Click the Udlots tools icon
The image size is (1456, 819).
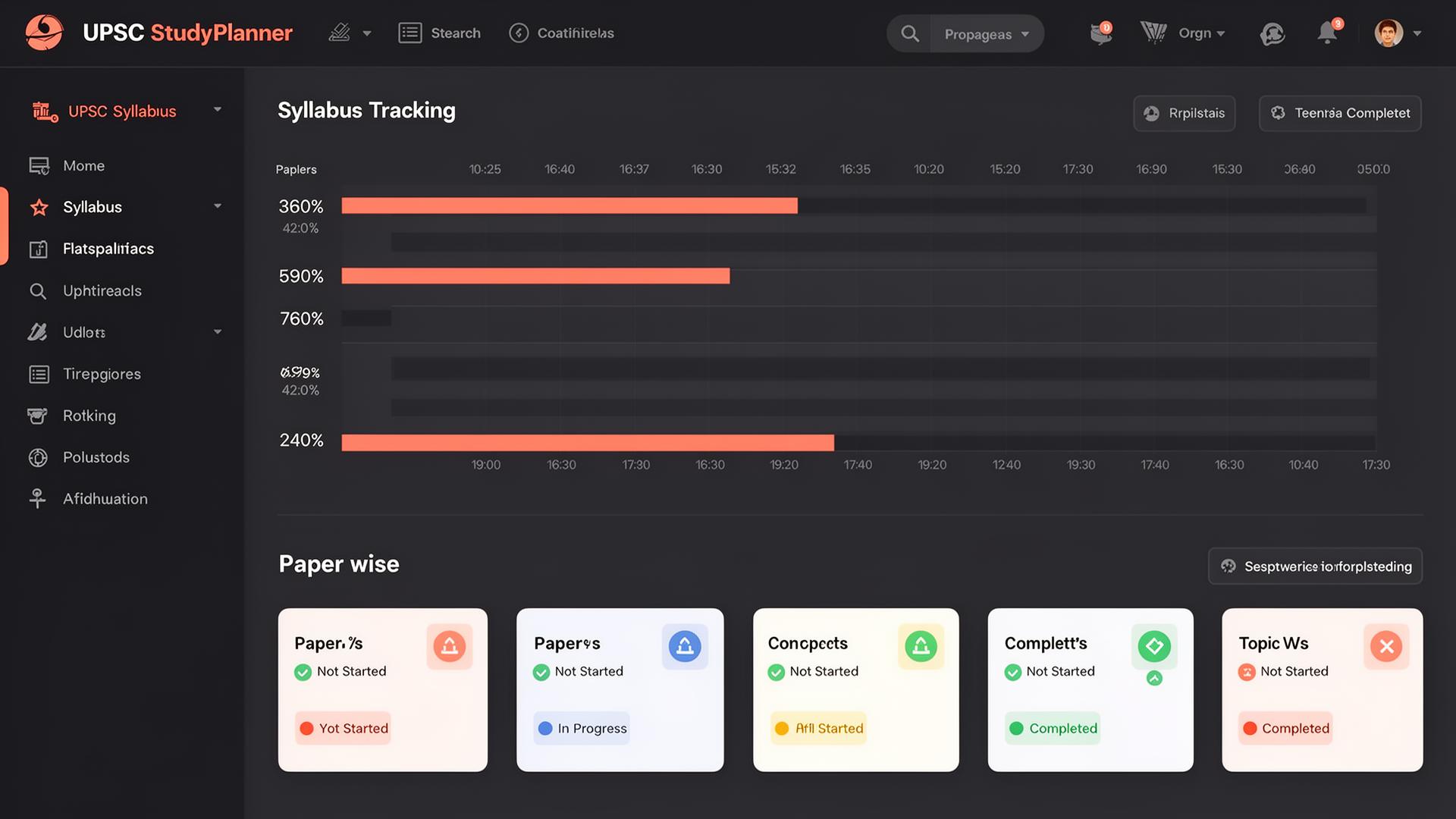[x=38, y=332]
